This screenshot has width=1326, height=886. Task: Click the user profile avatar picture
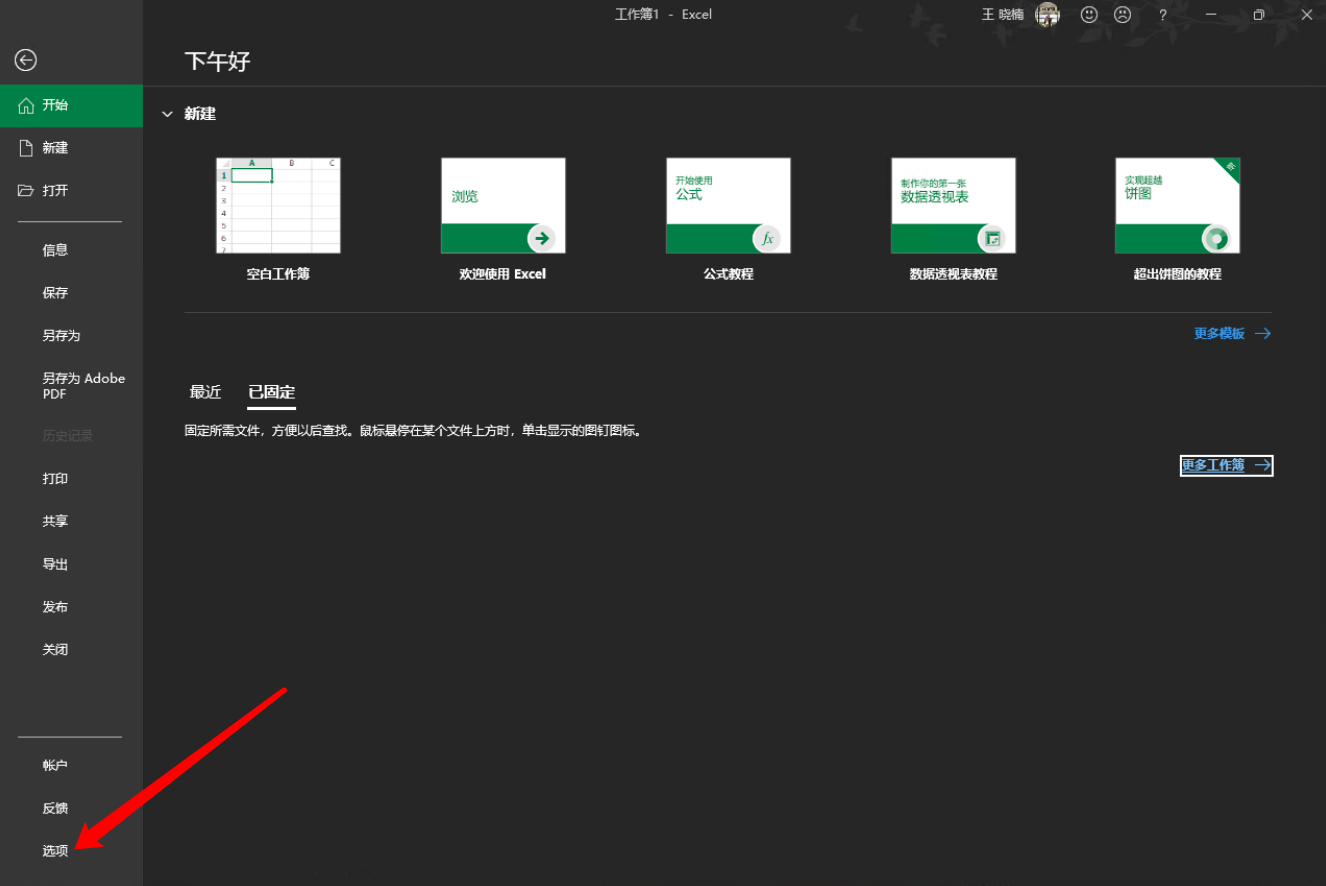1047,15
